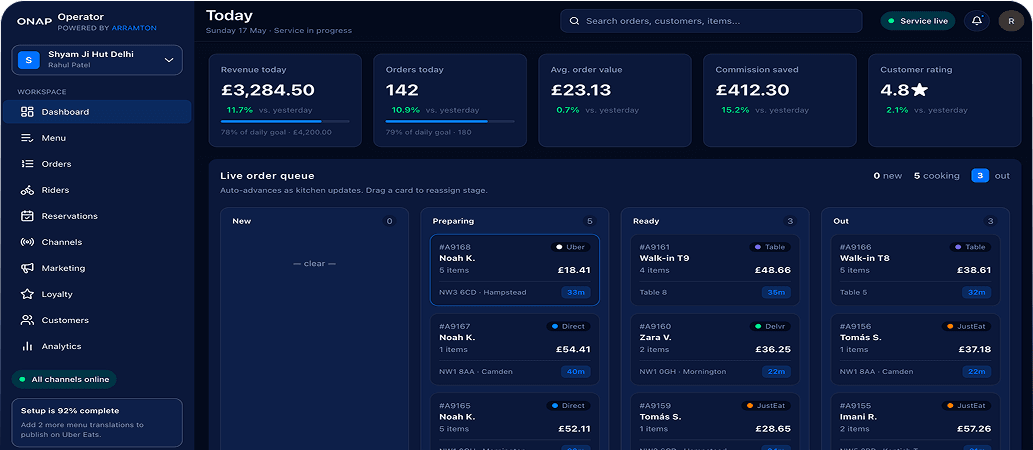Open the Marketing section

point(97,268)
